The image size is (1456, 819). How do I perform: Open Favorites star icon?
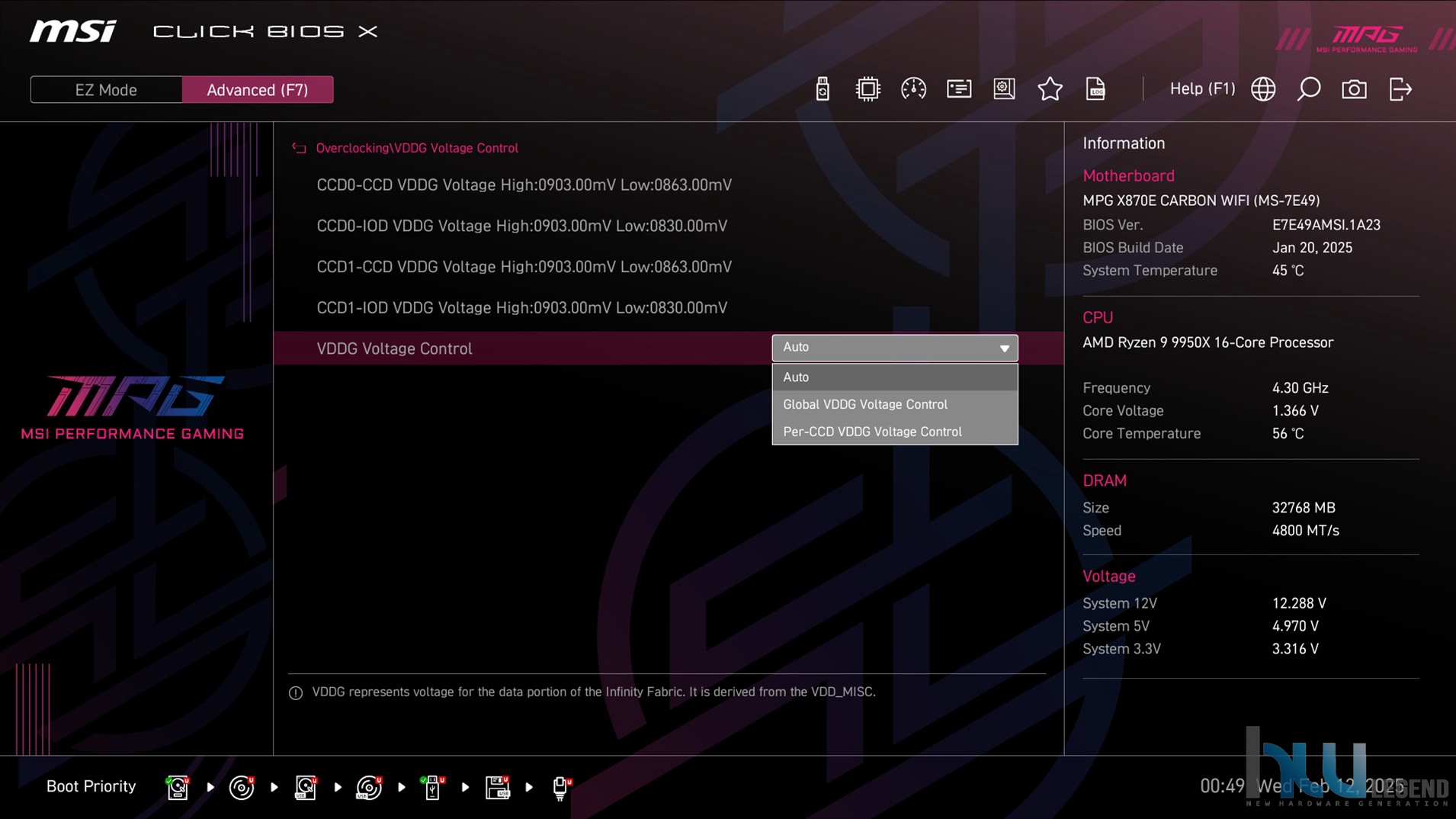[1050, 89]
